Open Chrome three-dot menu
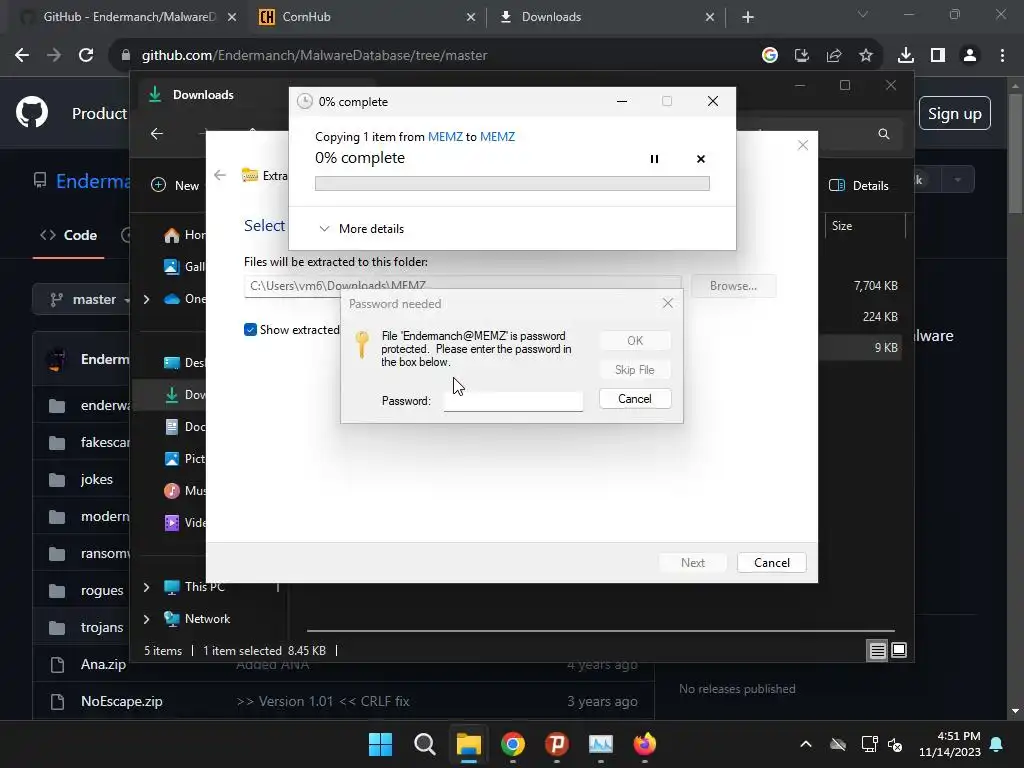The image size is (1024, 768). tap(1002, 56)
